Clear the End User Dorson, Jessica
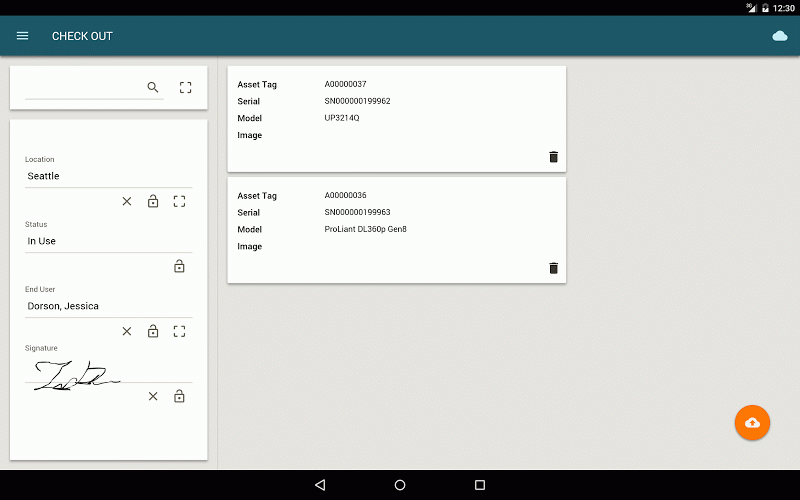Screen dimensions: 800x500 click(x=127, y=332)
